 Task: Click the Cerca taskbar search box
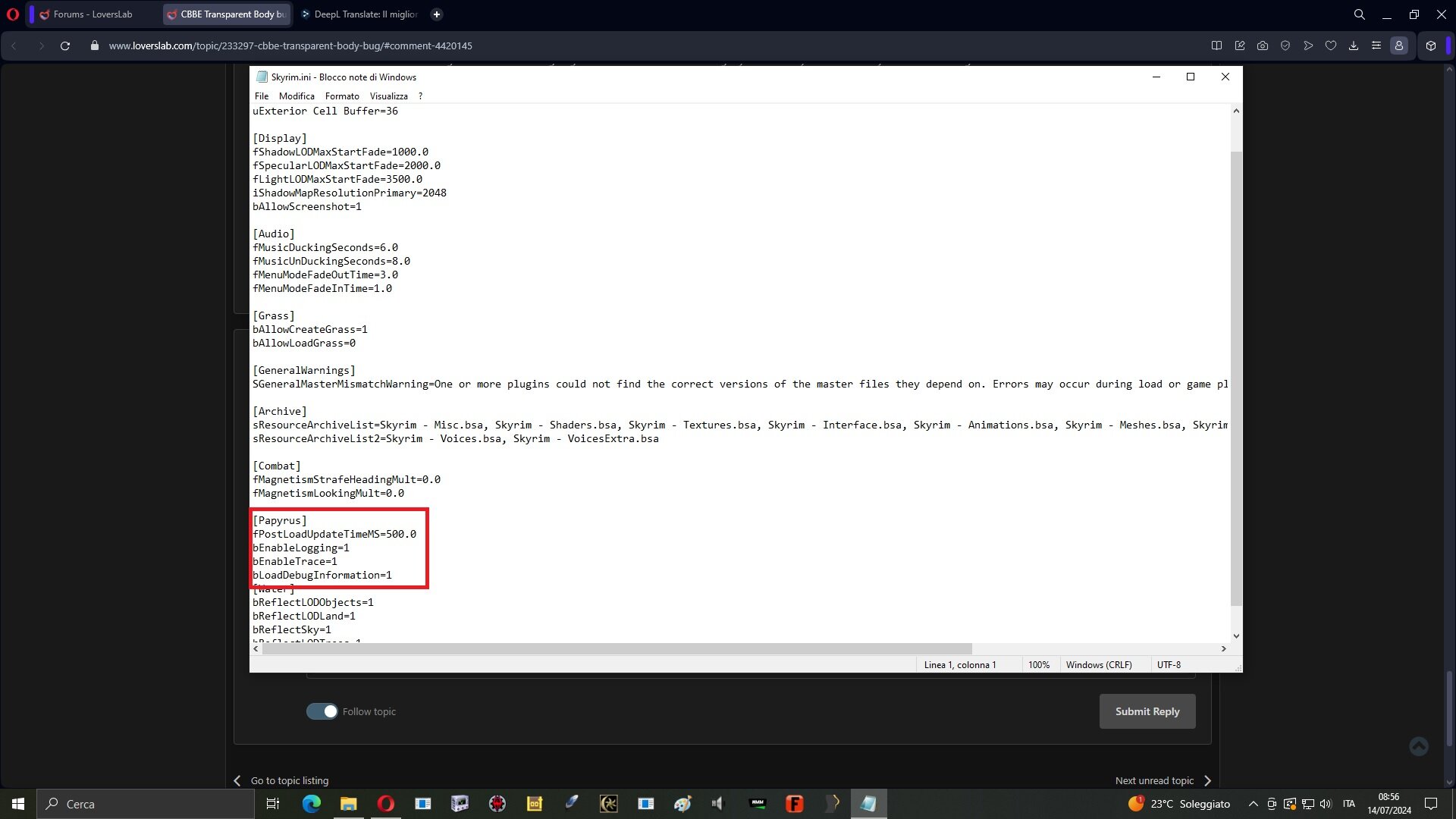coord(146,804)
